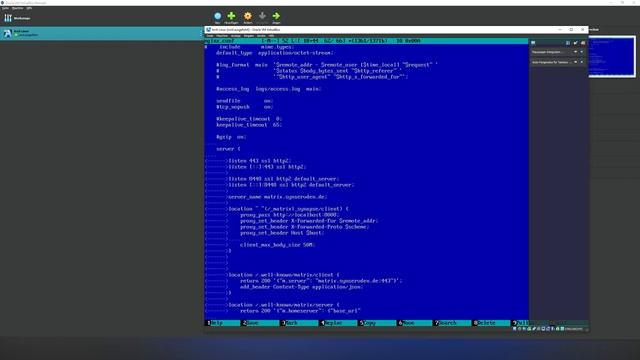Select the Arch Linux VM entry icon
The height and width of the screenshot is (360, 640).
[7, 33]
